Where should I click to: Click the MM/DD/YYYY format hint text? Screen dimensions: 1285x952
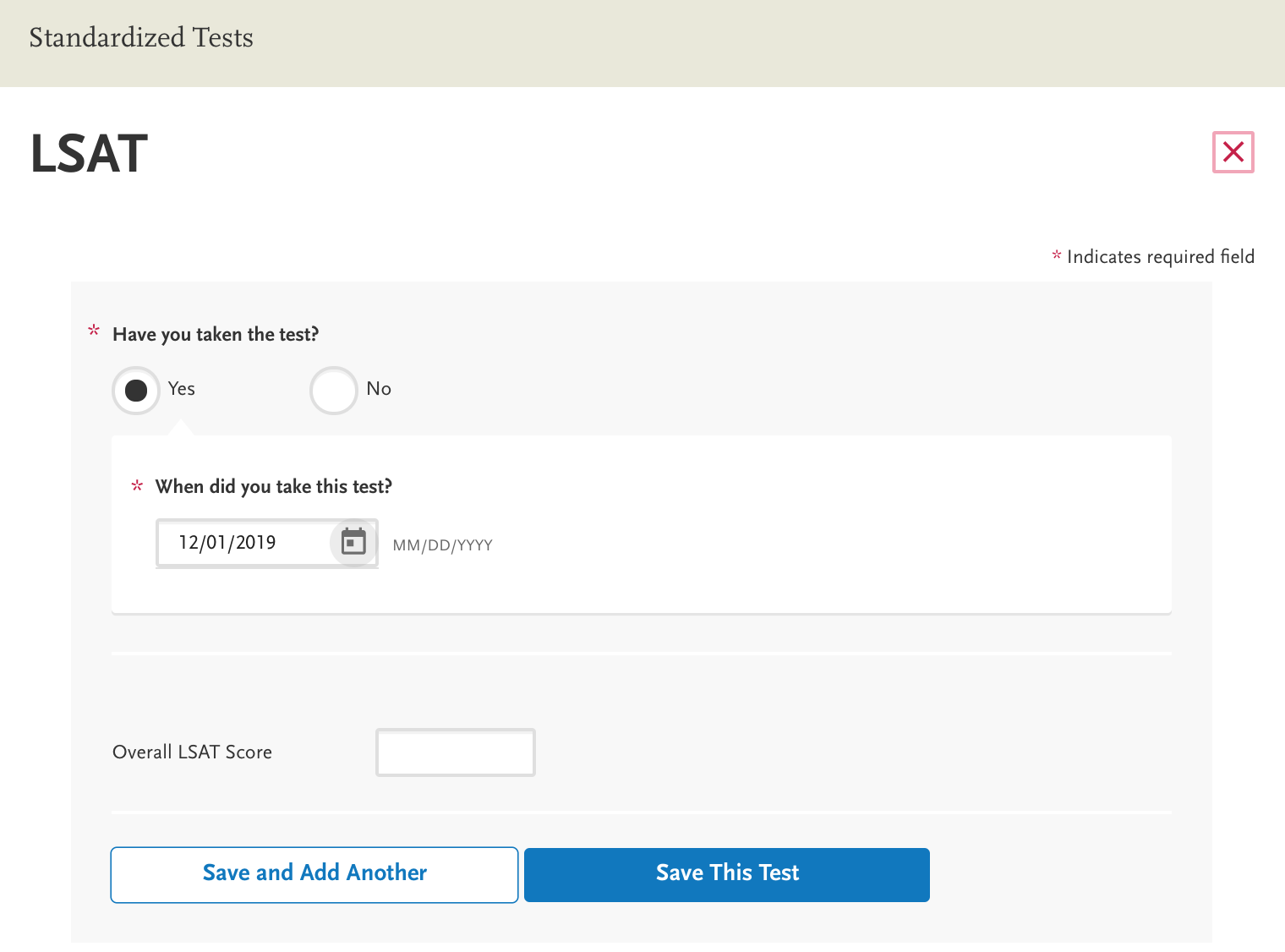[442, 545]
